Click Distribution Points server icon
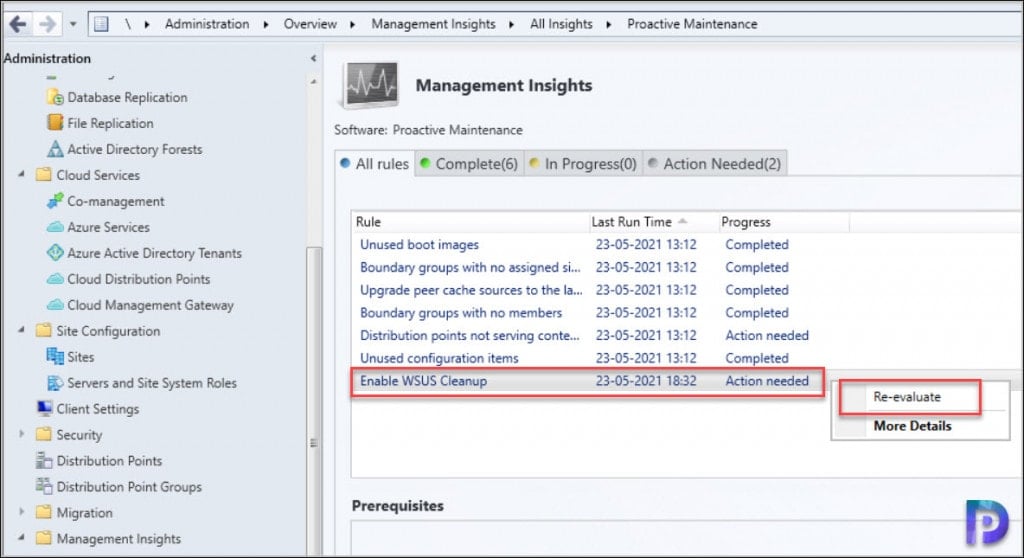Image resolution: width=1024 pixels, height=558 pixels. [44, 461]
